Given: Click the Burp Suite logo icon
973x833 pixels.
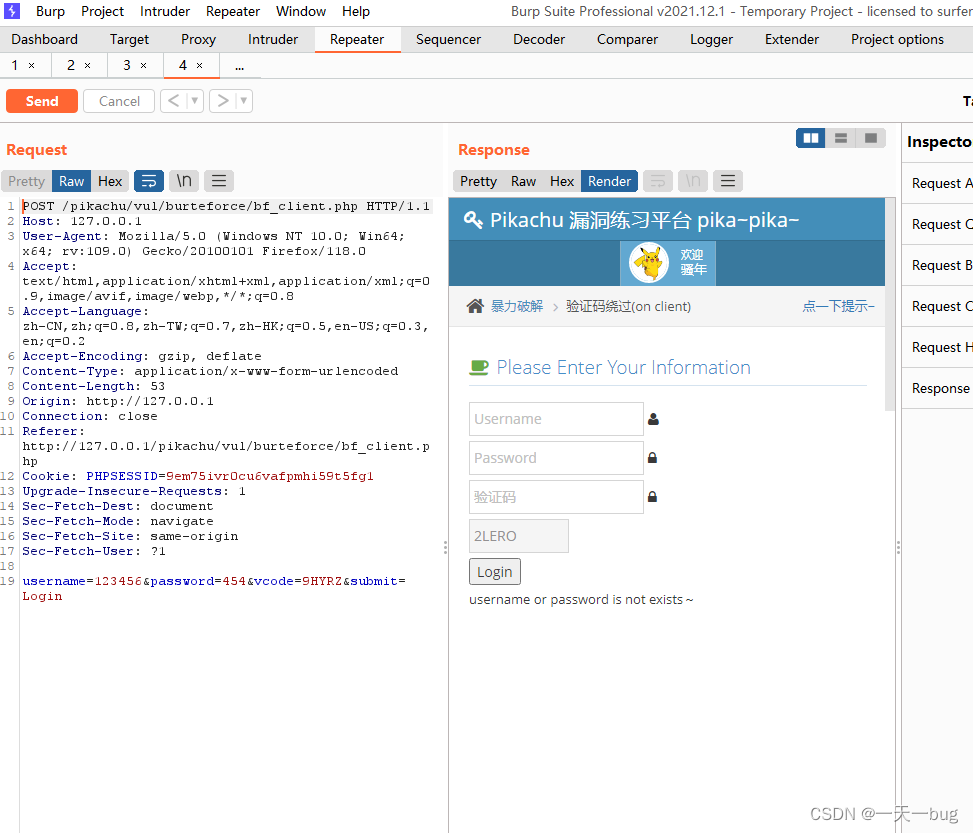Looking at the screenshot, I should point(12,11).
